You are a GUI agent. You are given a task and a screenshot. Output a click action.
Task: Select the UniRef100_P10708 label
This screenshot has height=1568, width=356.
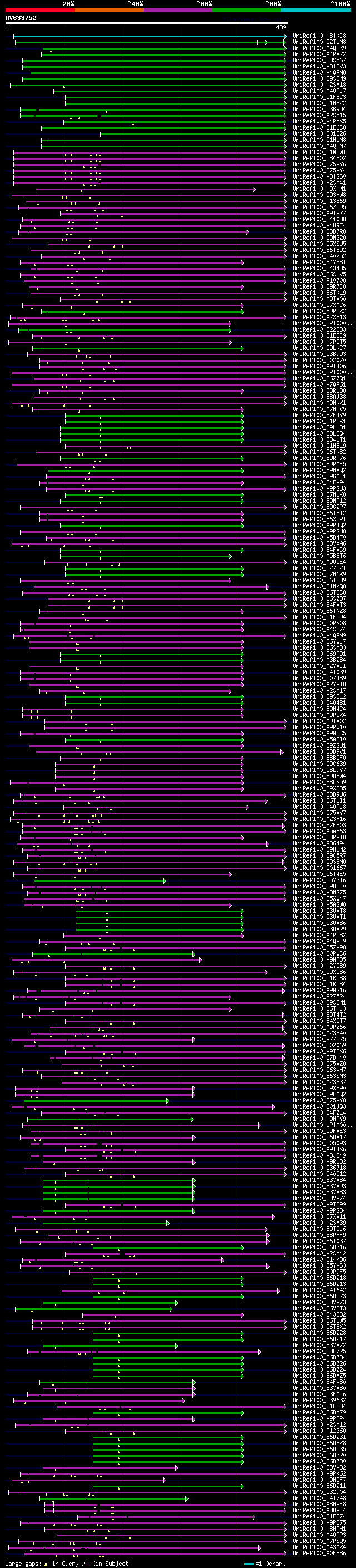coord(319,281)
